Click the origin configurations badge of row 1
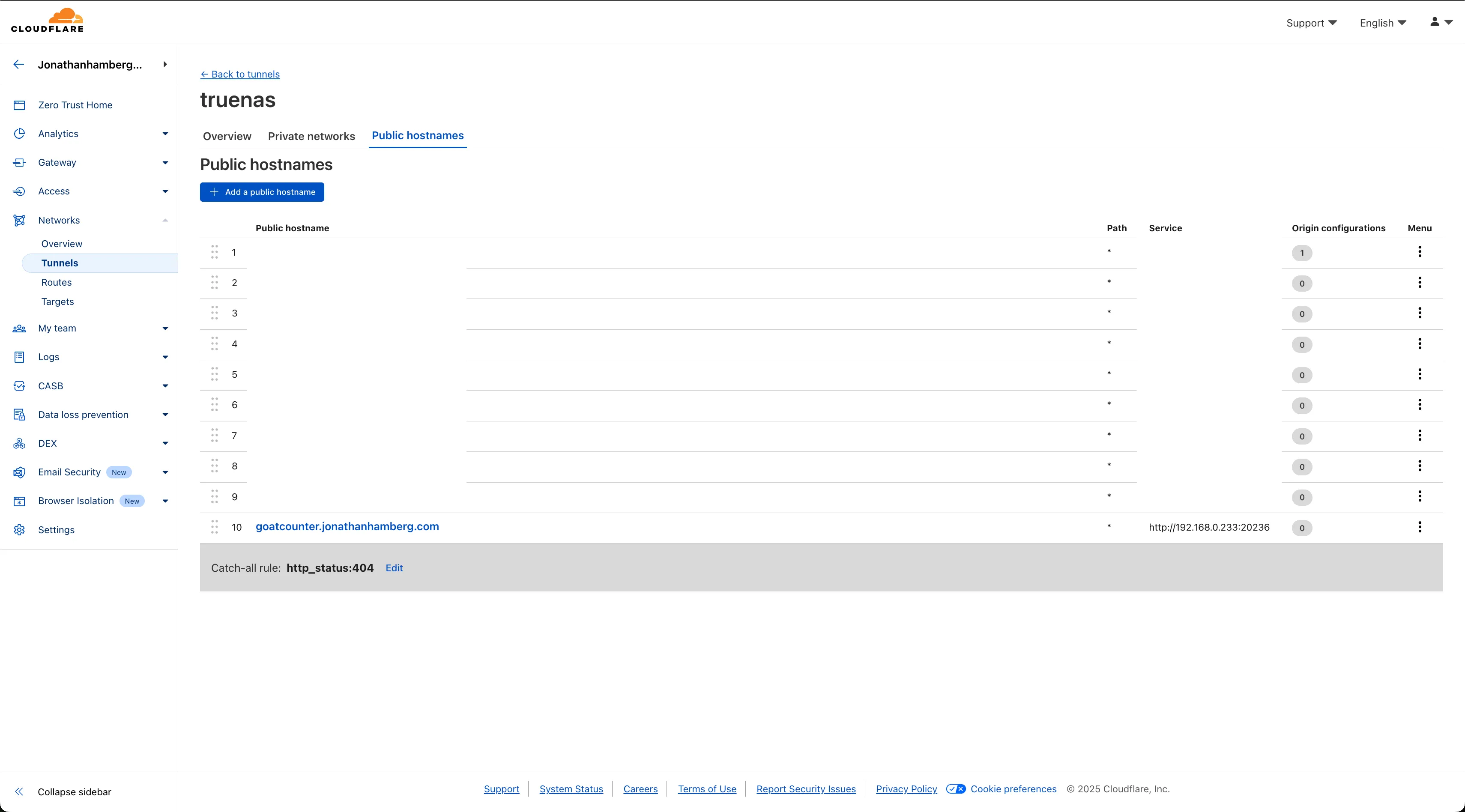The width and height of the screenshot is (1465, 812). point(1302,253)
